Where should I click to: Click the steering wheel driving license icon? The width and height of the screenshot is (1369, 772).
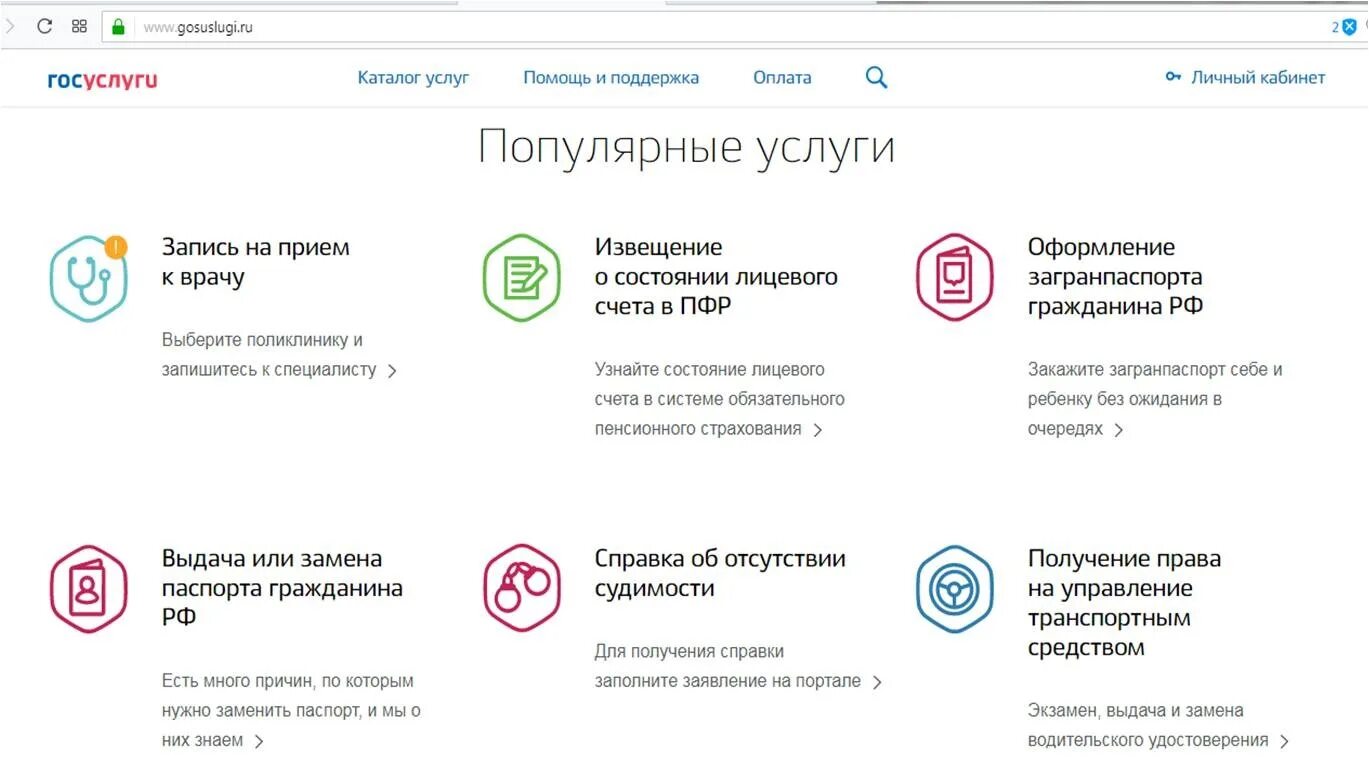click(x=955, y=589)
